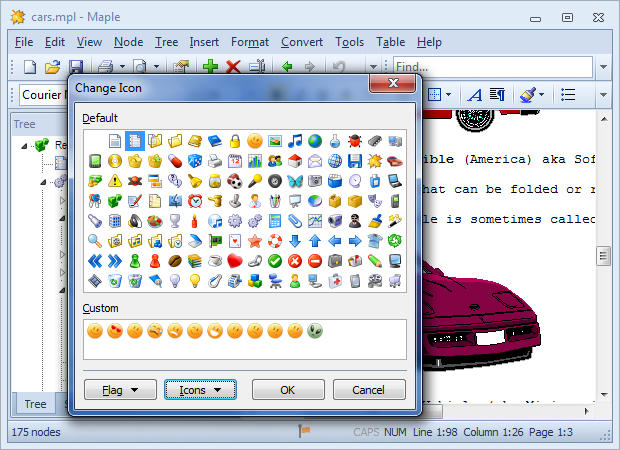Select the first aid kit icon
Viewport: 620px width, 450px height.
click(x=335, y=281)
